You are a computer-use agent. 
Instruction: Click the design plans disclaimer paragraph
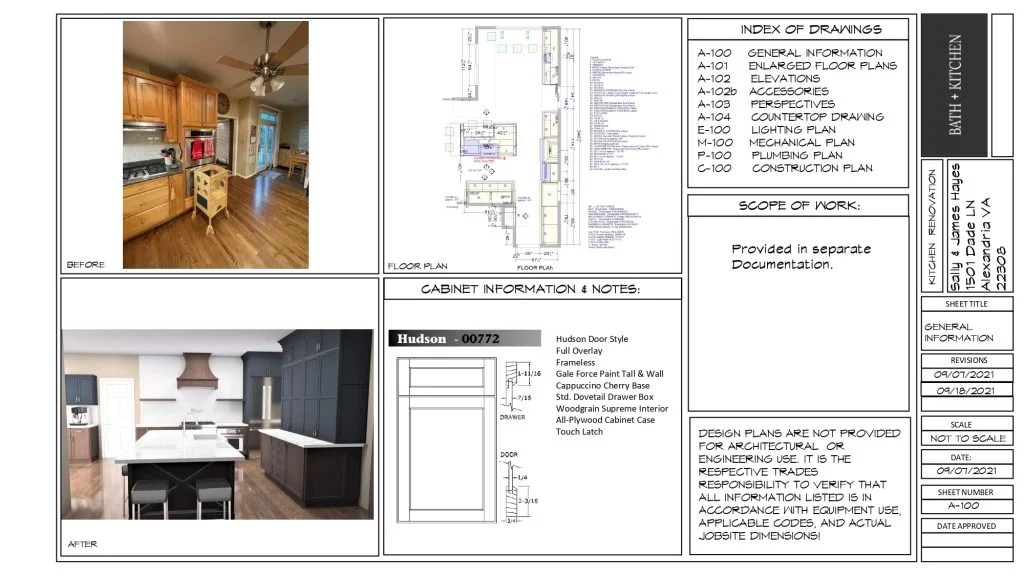(799, 485)
